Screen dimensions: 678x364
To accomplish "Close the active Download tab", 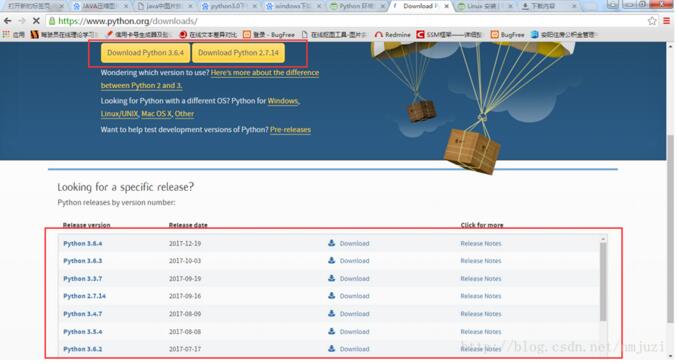I will pyautogui.click(x=446, y=6).
